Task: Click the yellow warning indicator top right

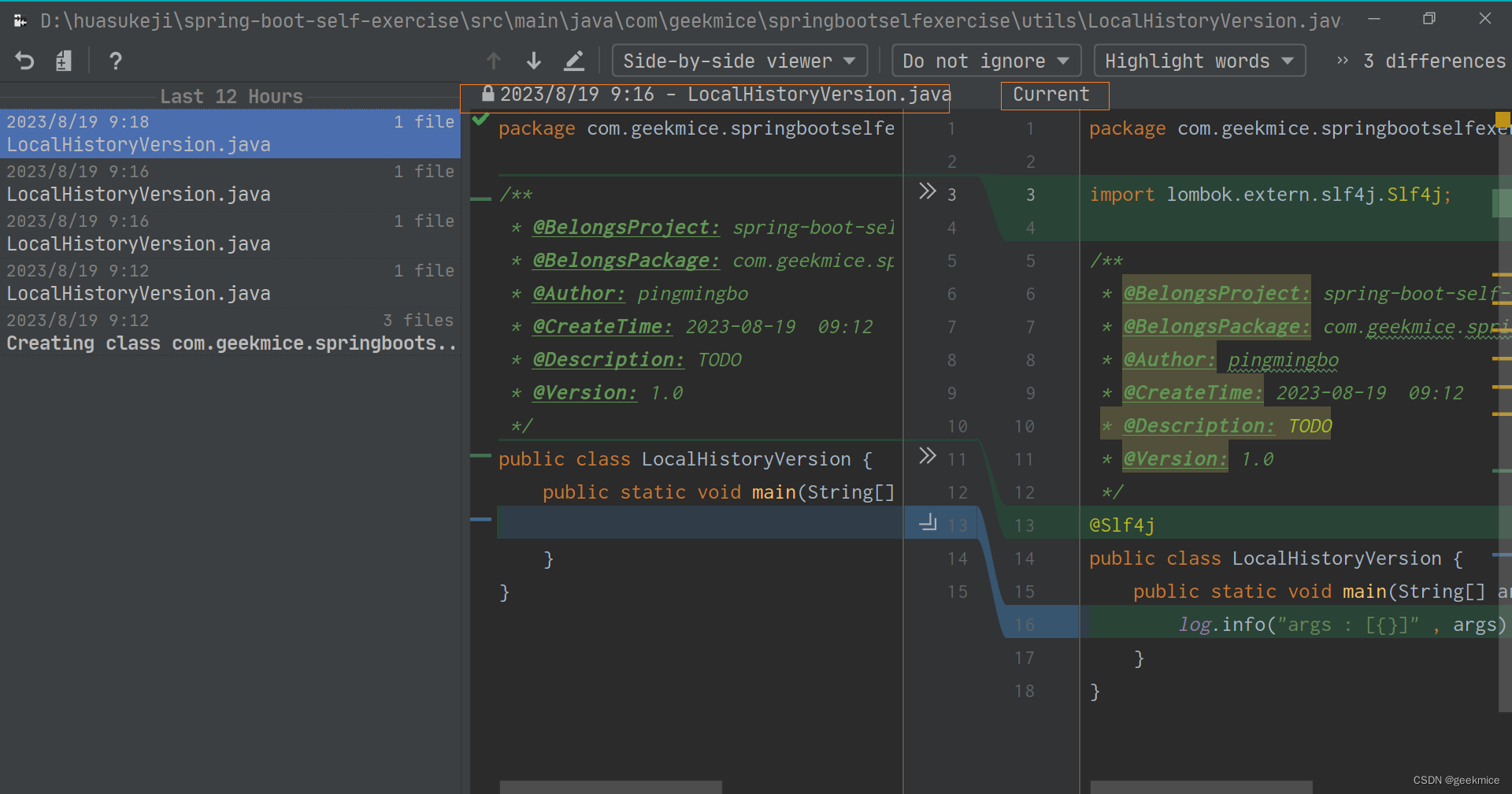Action: tap(1503, 119)
